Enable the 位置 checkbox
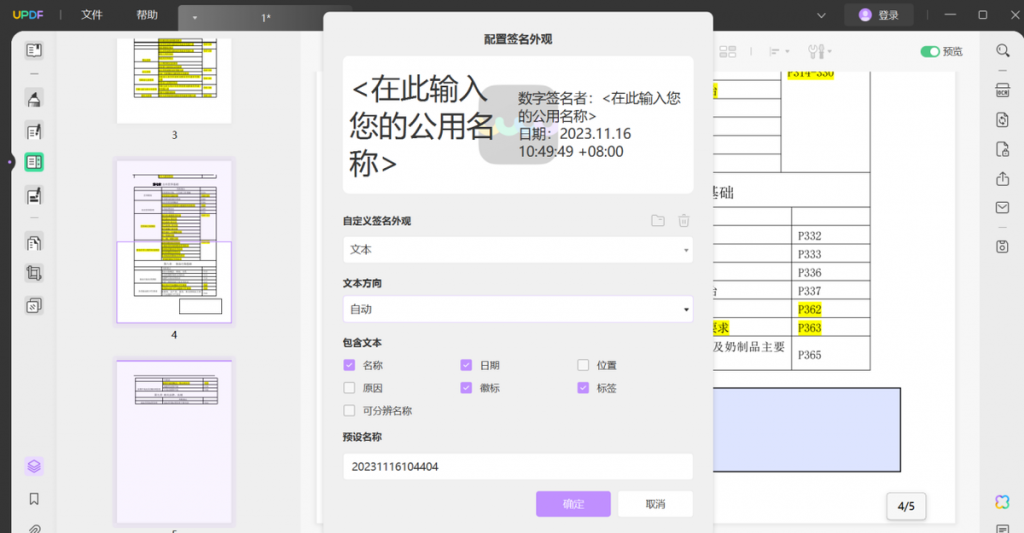This screenshot has height=533, width=1024. [x=583, y=365]
